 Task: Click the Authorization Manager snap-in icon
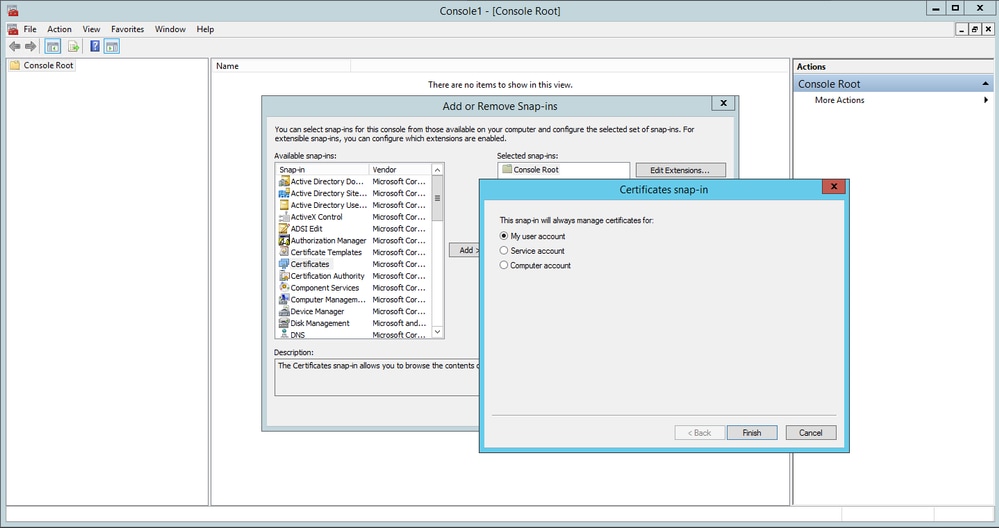point(284,241)
